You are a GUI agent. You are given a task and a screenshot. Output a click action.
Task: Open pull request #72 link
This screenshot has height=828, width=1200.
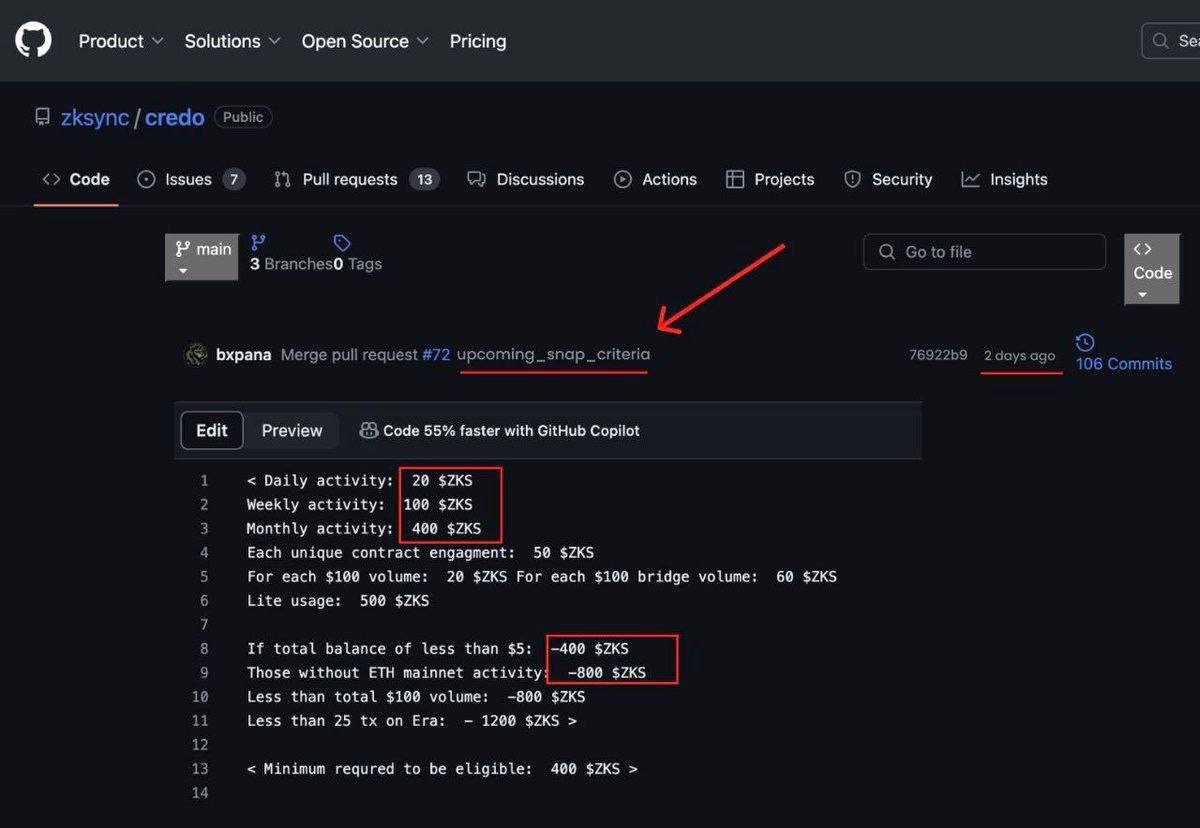436,355
